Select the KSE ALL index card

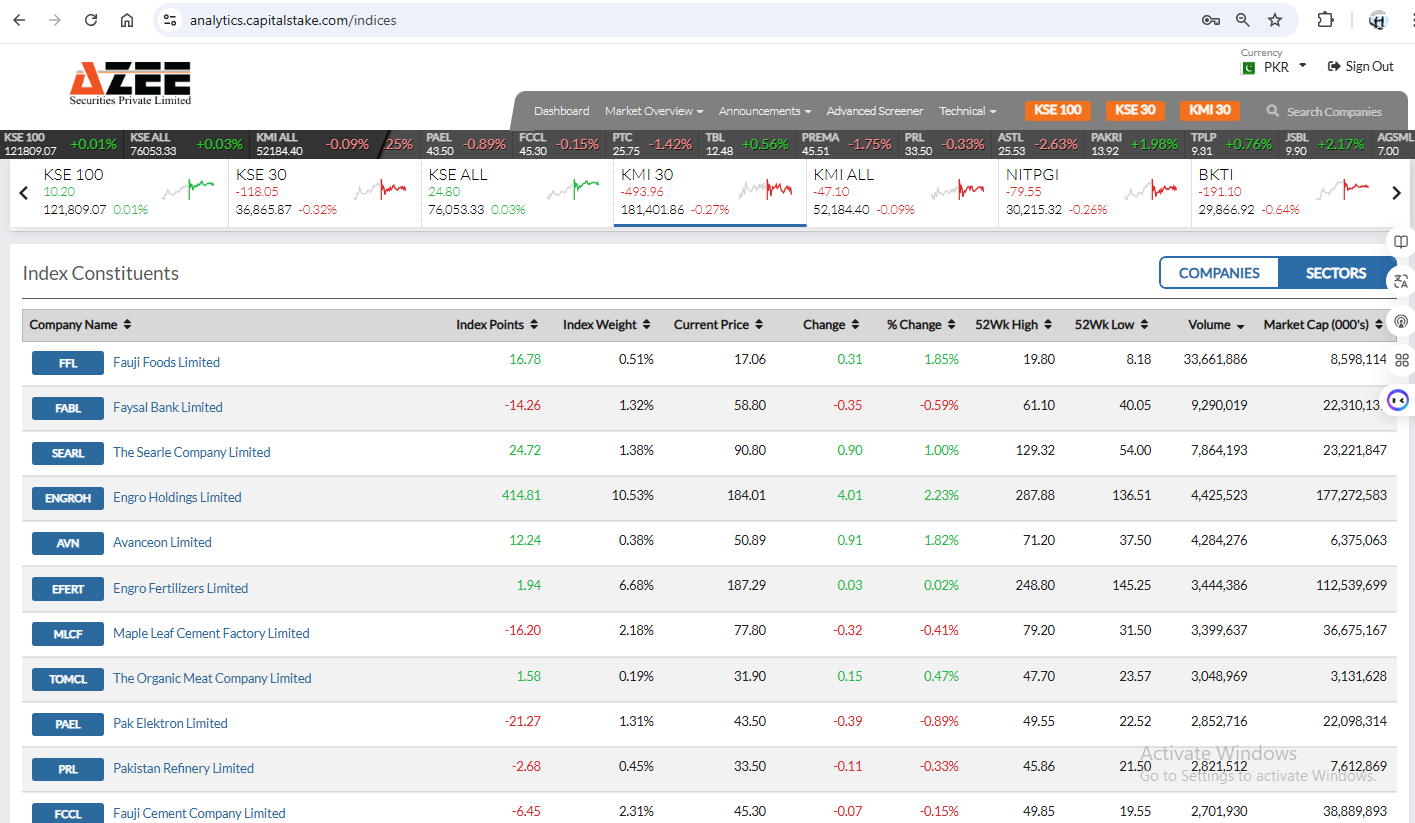517,192
